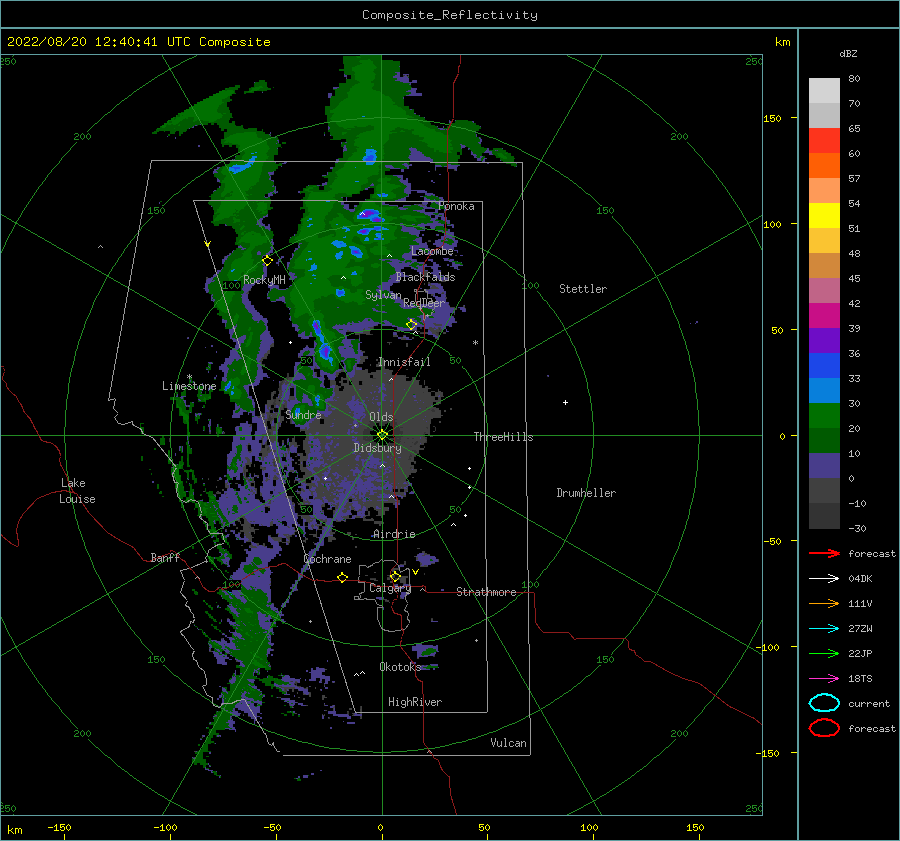Click the cyan 27ZW arrow icon
Image resolution: width=900 pixels, height=841 pixels.
tap(824, 629)
